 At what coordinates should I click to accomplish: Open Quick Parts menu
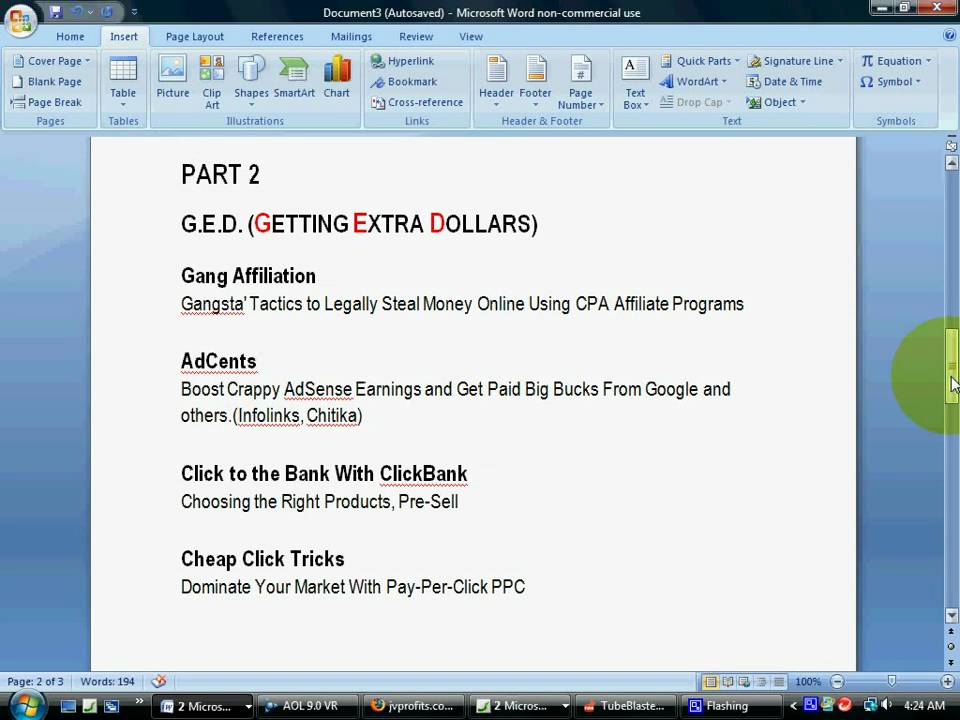coord(700,61)
